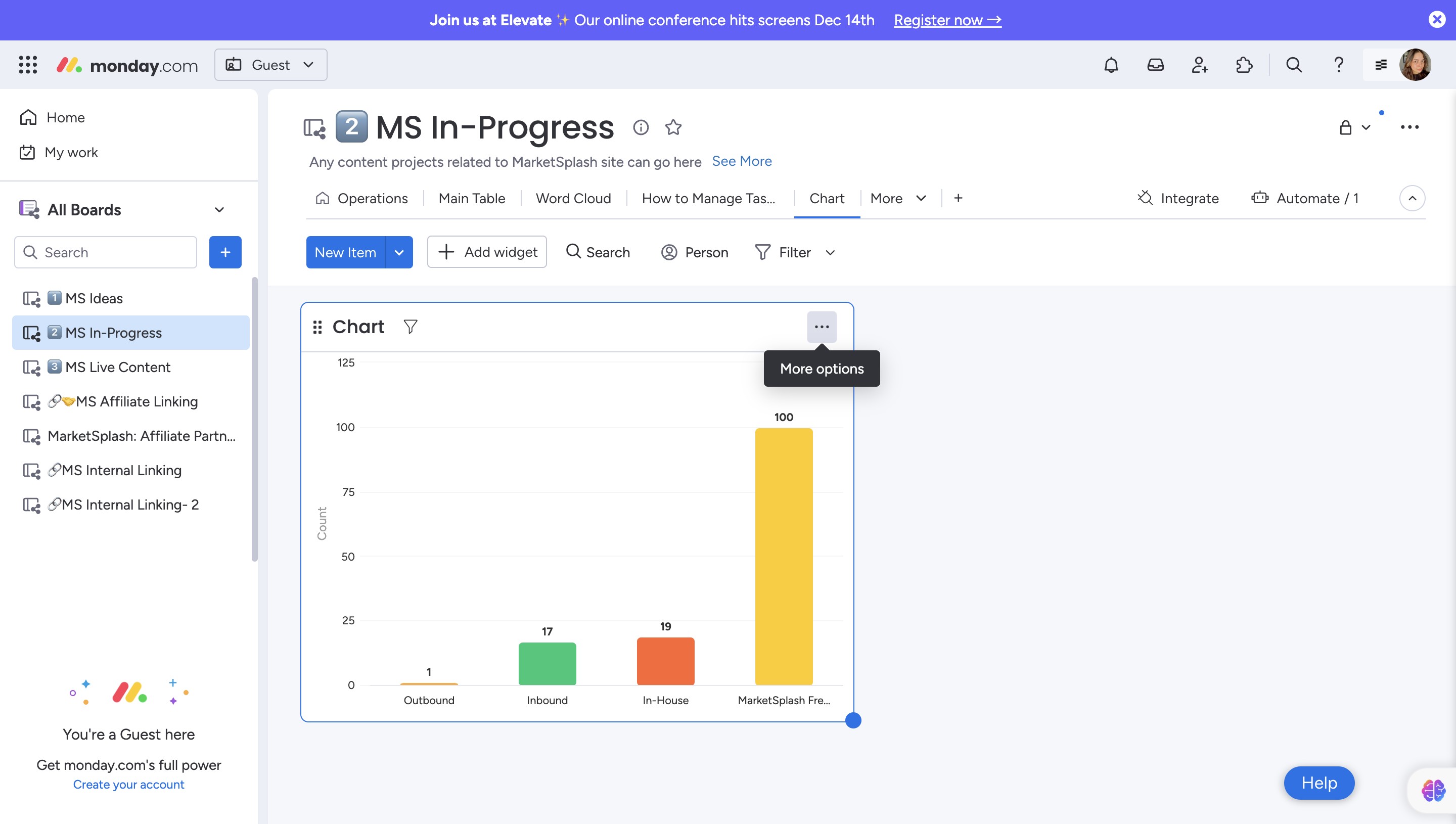Viewport: 1456px width, 824px height.
Task: Open MarketSplash: Affiliate Partn... board
Action: pos(130,436)
